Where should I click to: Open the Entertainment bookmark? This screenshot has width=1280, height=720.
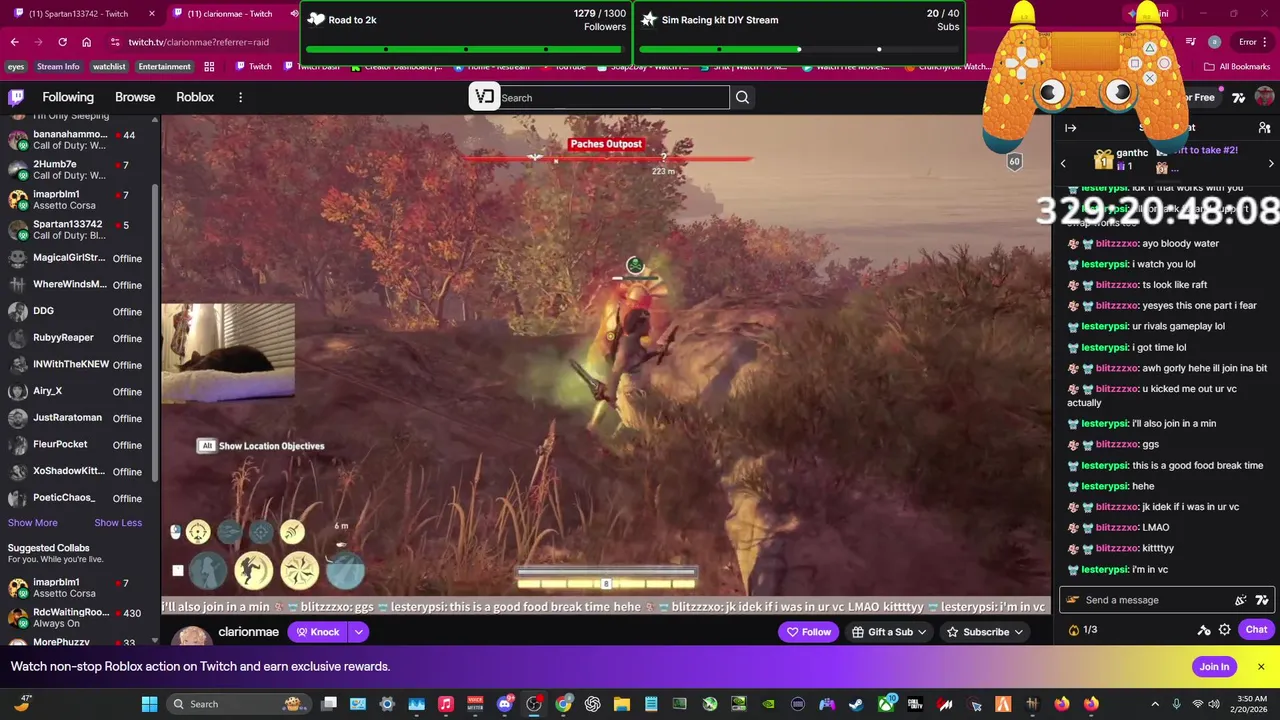tap(164, 67)
